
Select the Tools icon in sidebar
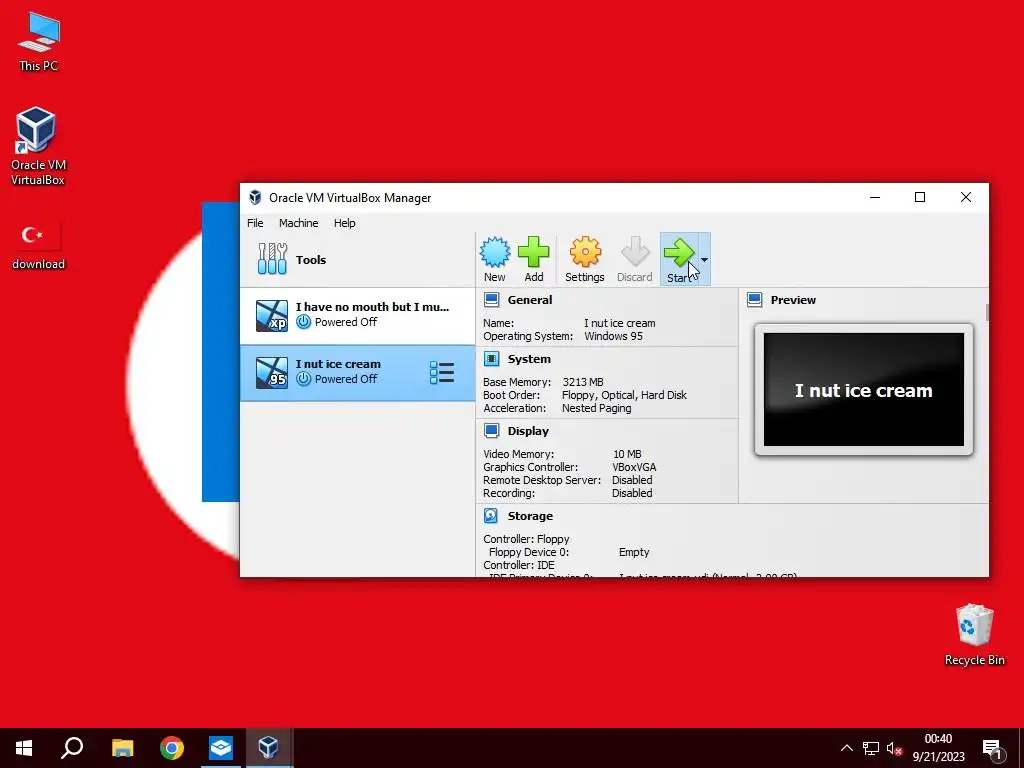point(272,259)
